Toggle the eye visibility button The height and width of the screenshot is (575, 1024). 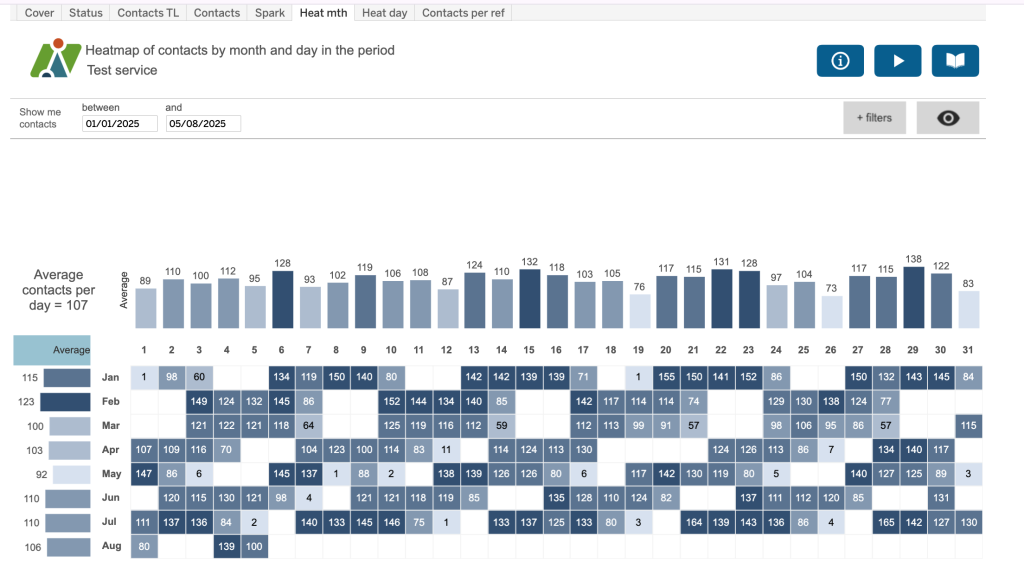tap(947, 118)
